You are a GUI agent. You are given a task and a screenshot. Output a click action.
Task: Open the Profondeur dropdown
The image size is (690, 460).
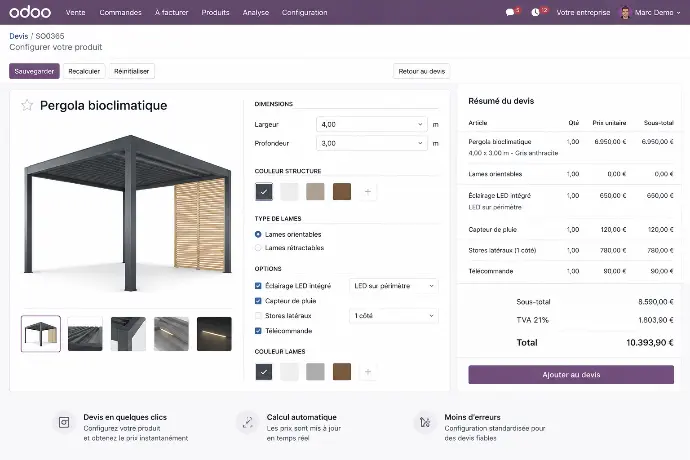(371, 144)
